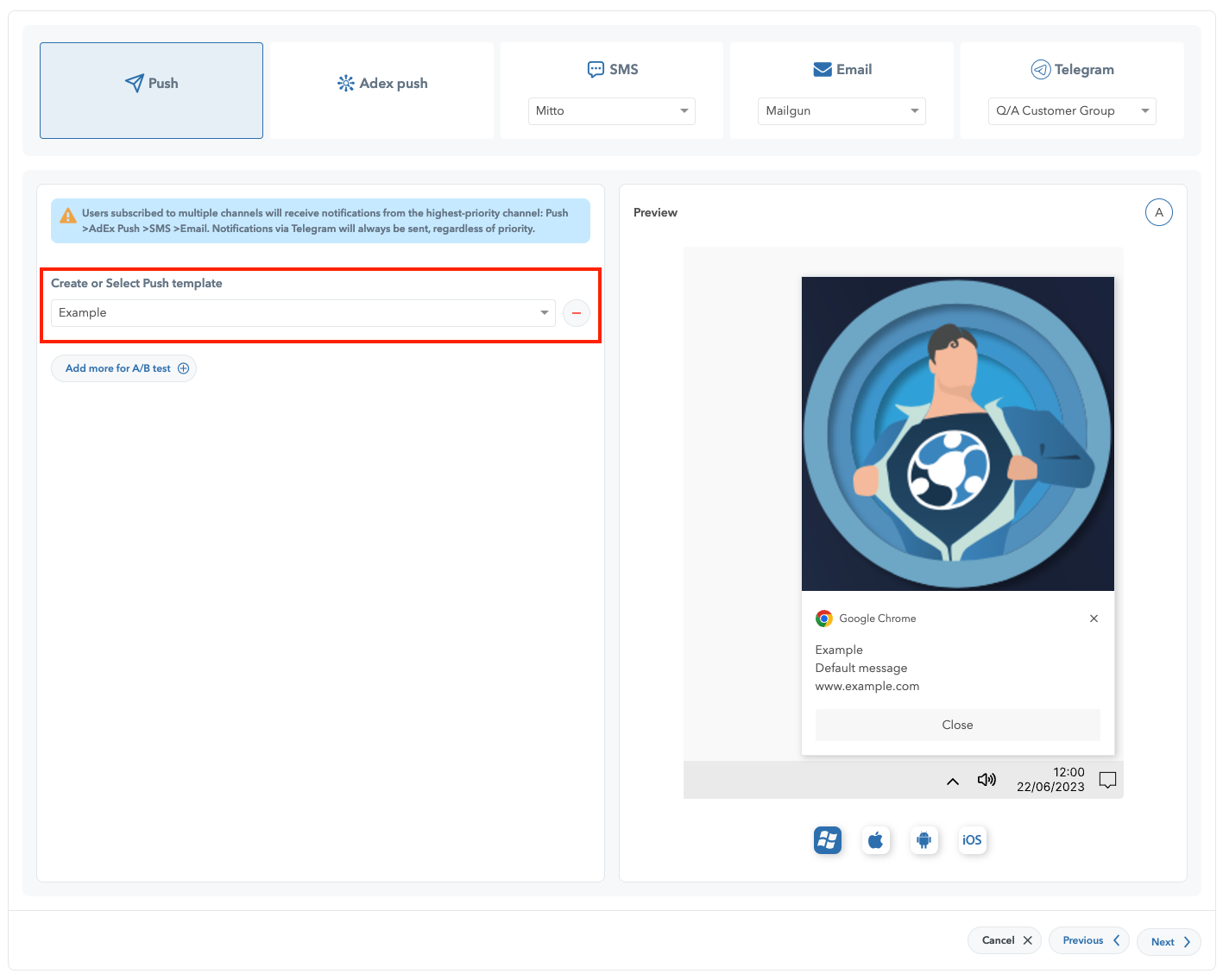Click the superhero notification preview image

click(957, 434)
